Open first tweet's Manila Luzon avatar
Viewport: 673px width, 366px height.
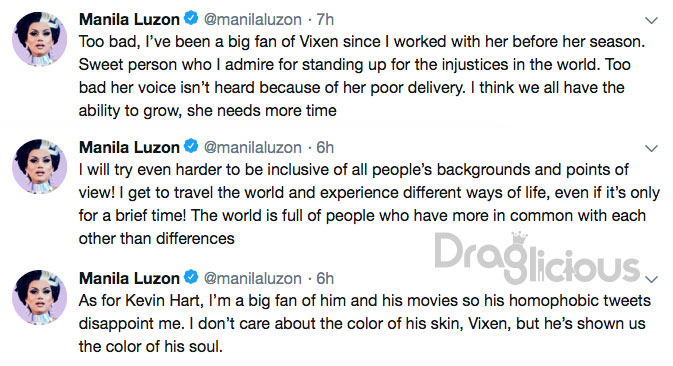pyautogui.click(x=39, y=39)
